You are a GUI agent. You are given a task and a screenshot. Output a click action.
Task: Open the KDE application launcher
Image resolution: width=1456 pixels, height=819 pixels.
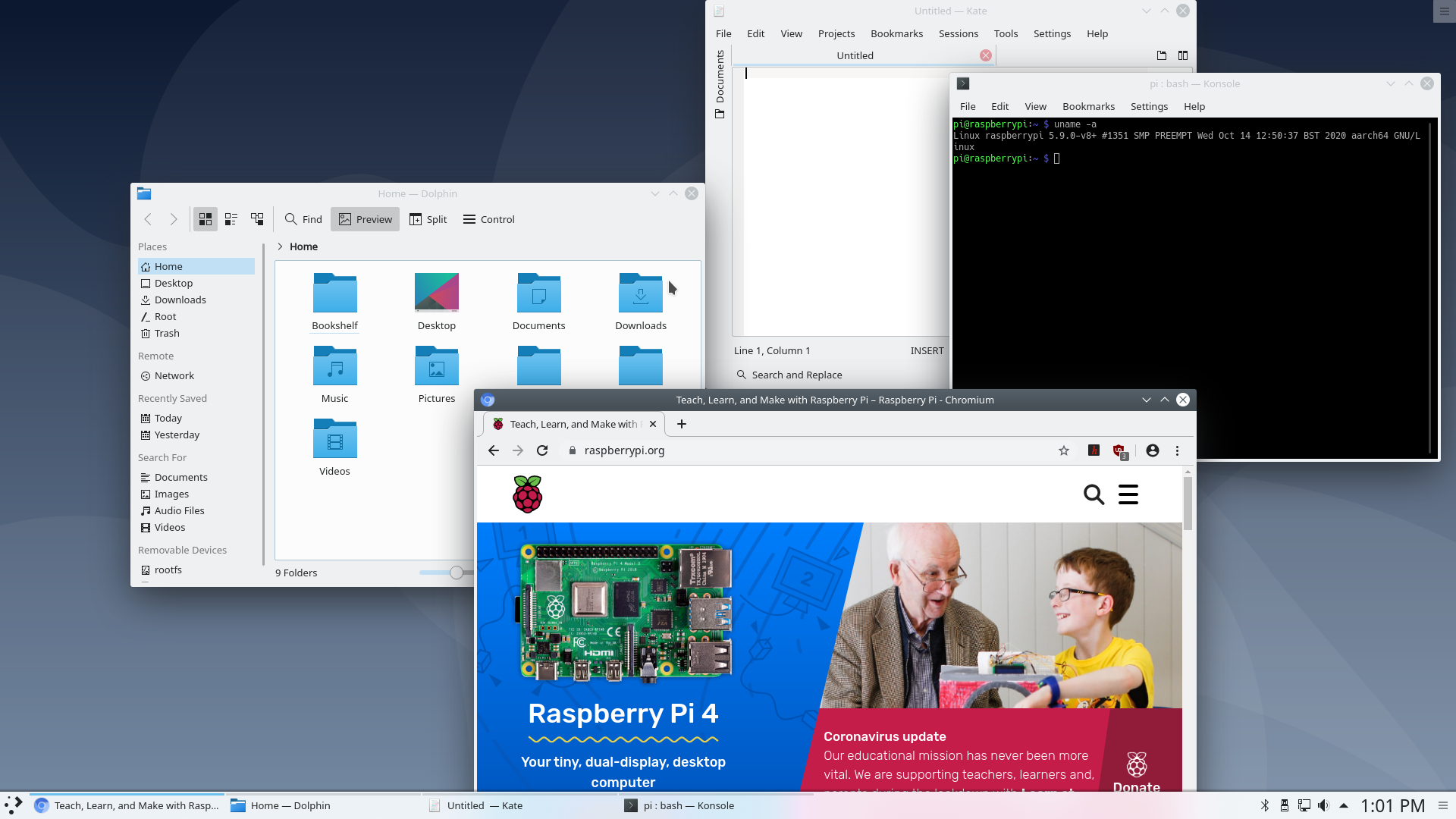14,805
